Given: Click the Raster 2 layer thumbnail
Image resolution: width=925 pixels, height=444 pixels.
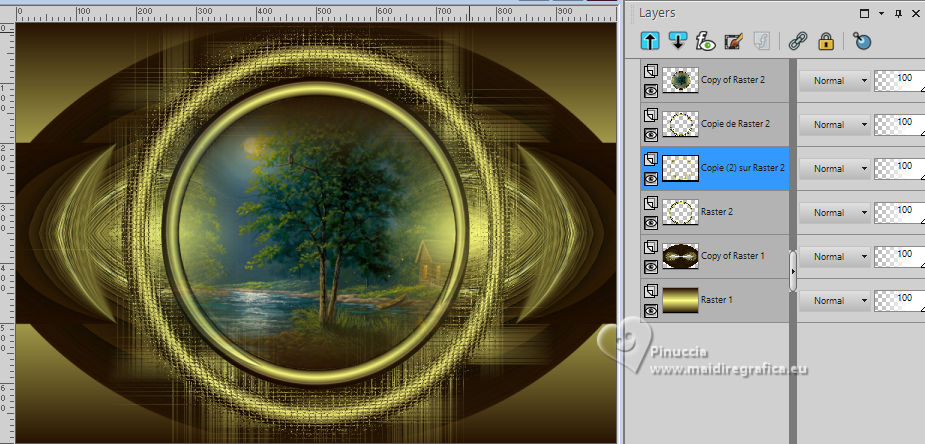Looking at the screenshot, I should (681, 212).
